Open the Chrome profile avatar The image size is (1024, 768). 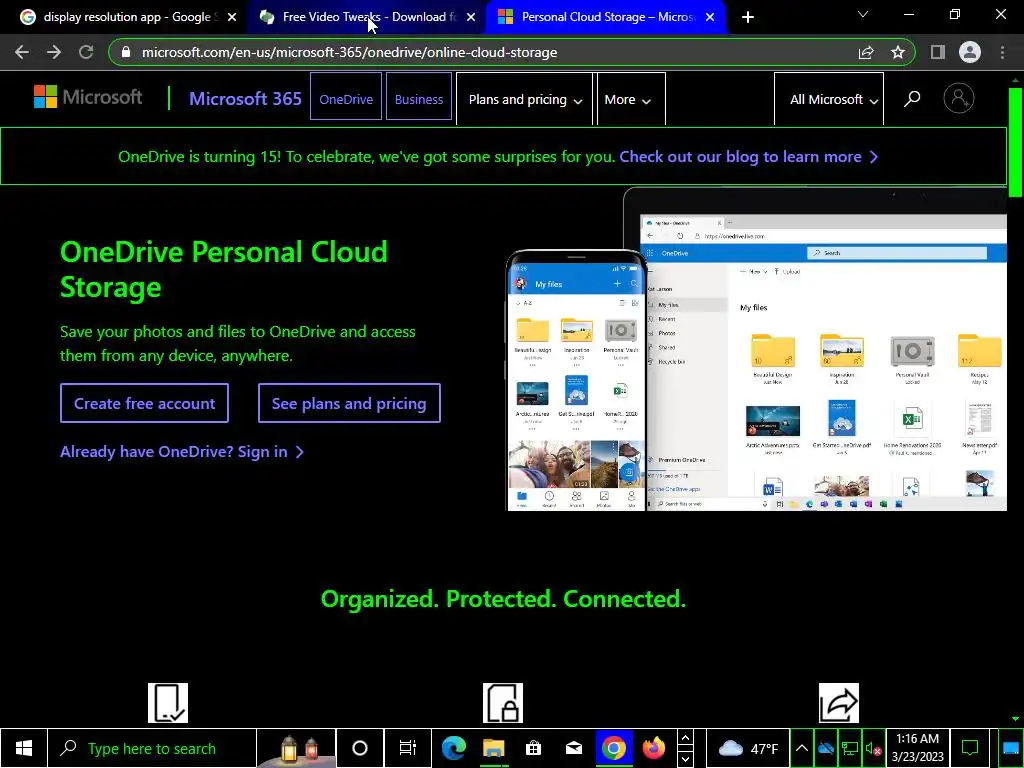pyautogui.click(x=970, y=52)
